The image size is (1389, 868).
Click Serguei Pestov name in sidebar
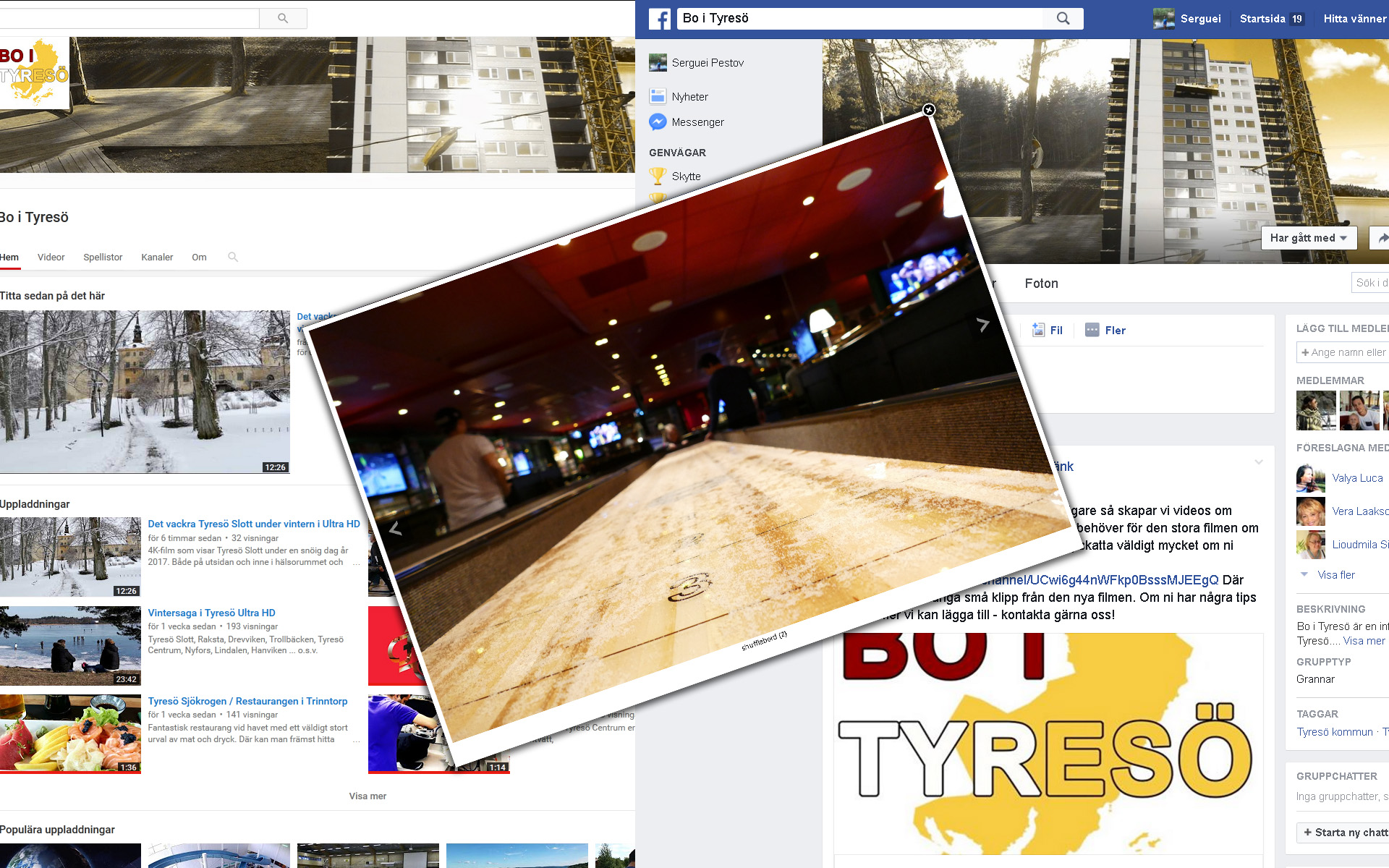click(x=708, y=62)
